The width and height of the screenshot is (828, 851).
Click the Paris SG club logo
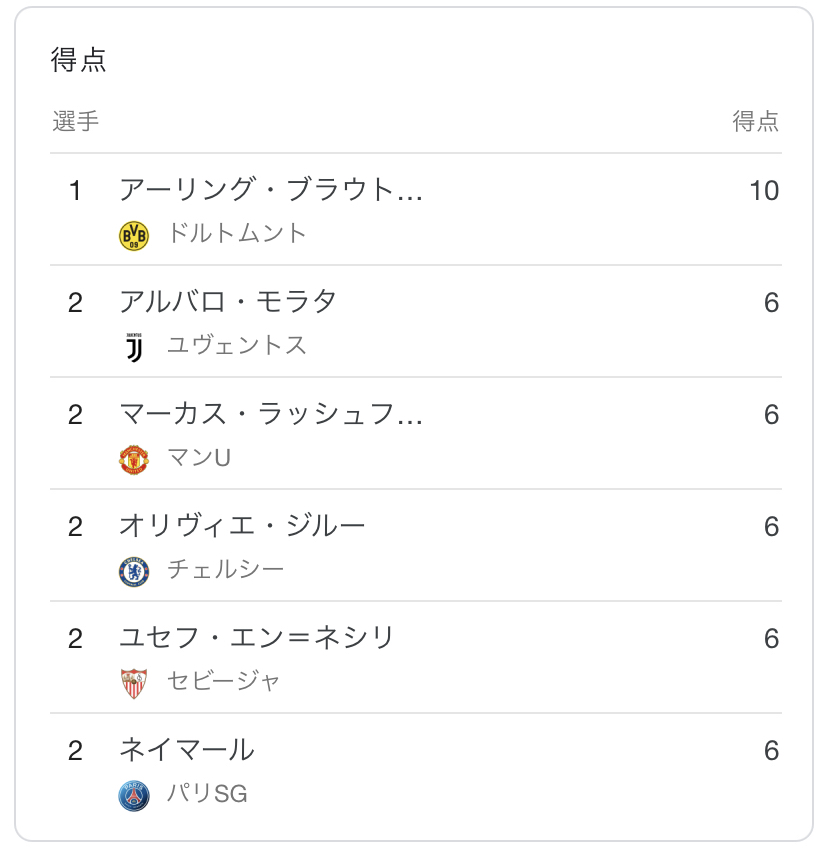pos(134,795)
